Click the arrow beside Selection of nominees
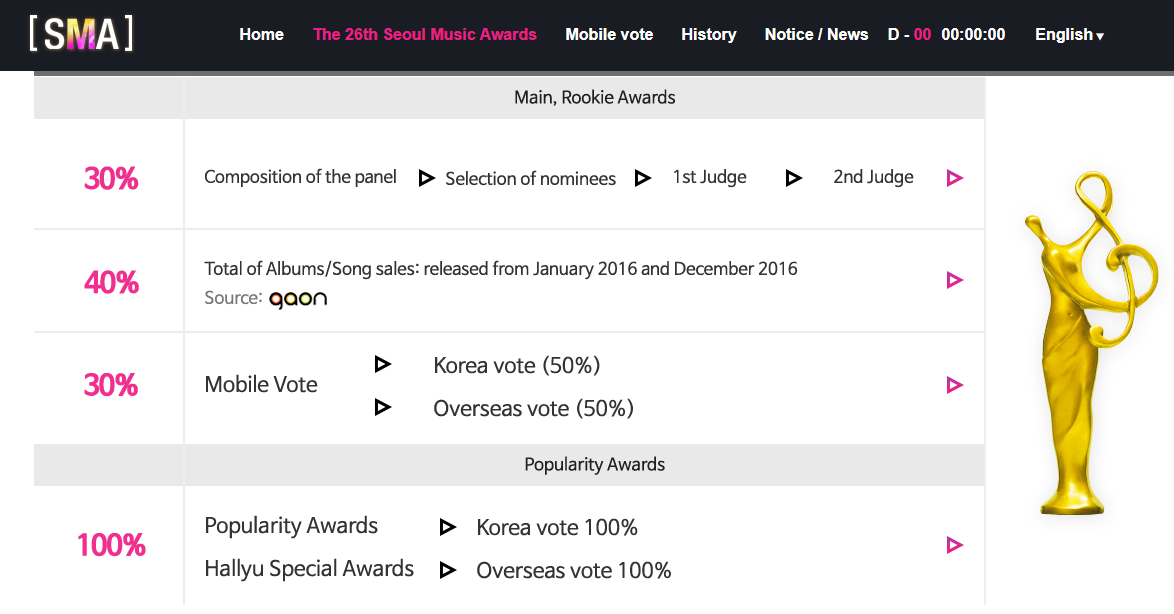This screenshot has height=614, width=1174. (642, 177)
